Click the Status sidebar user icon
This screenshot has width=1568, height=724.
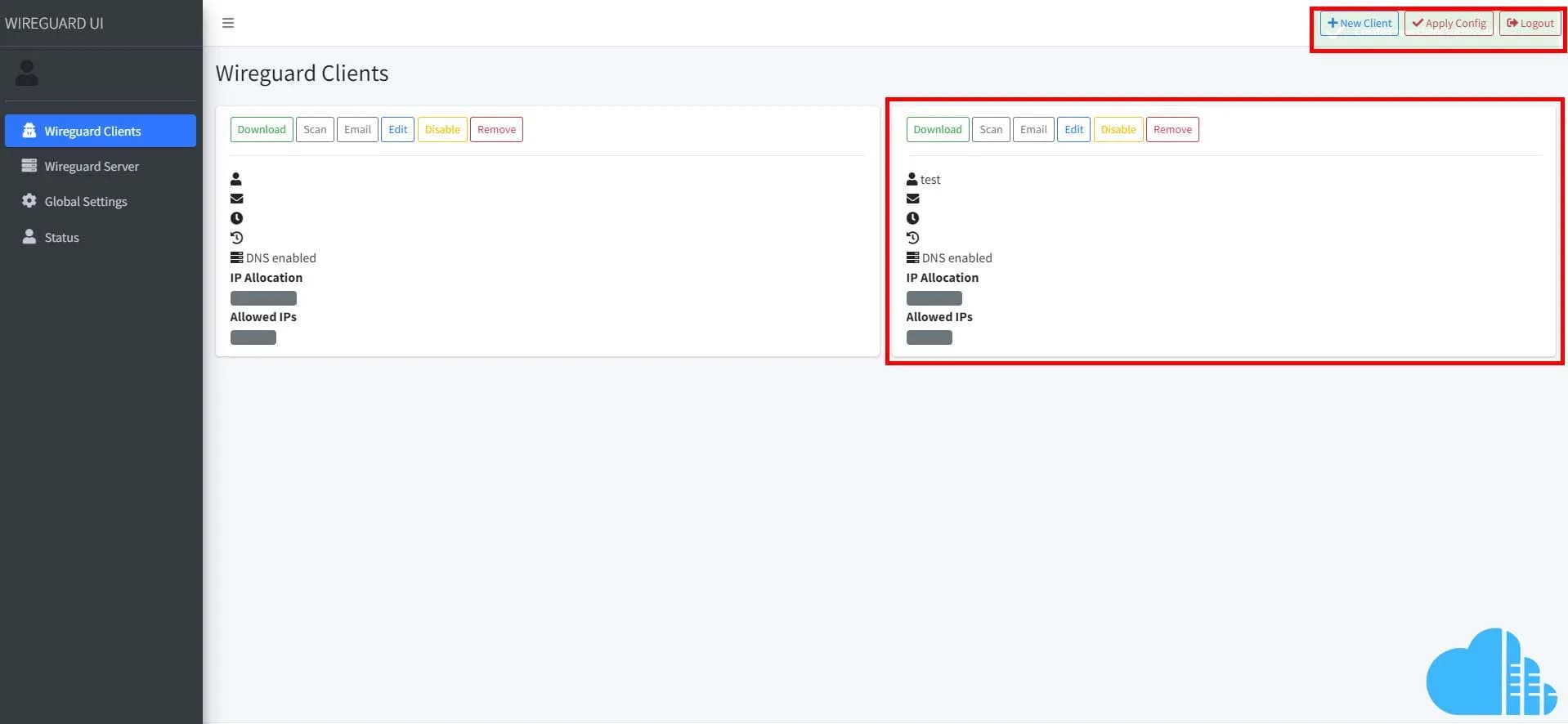pos(29,237)
